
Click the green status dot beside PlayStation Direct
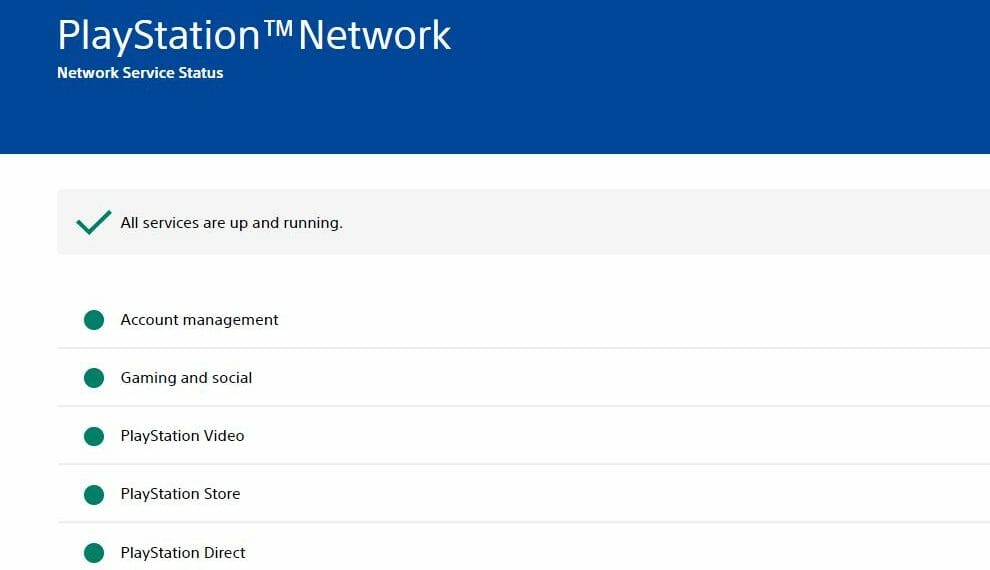[94, 553]
